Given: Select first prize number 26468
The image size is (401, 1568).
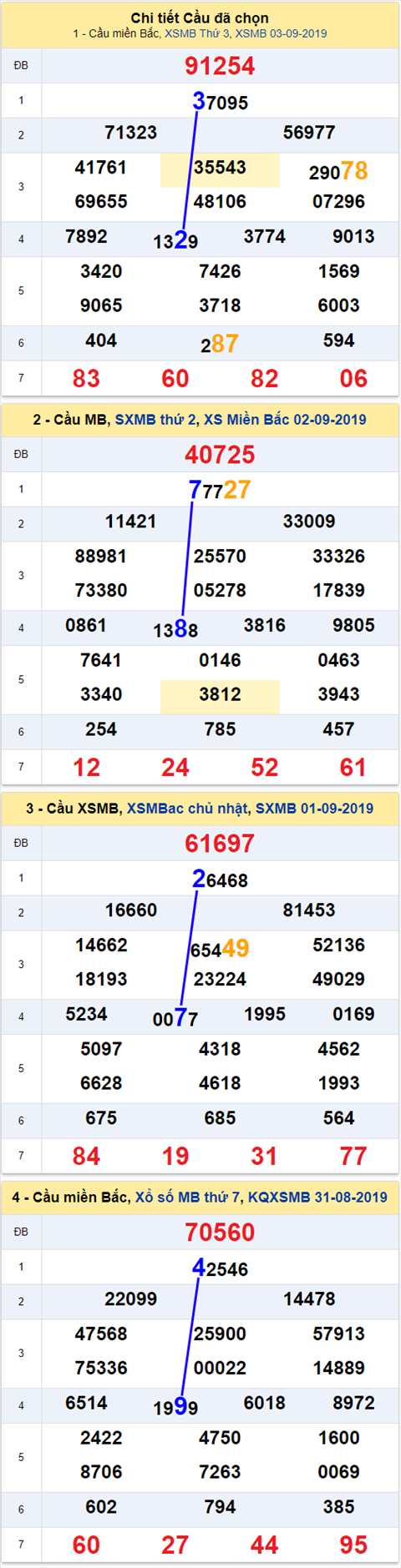Looking at the screenshot, I should point(220,880).
